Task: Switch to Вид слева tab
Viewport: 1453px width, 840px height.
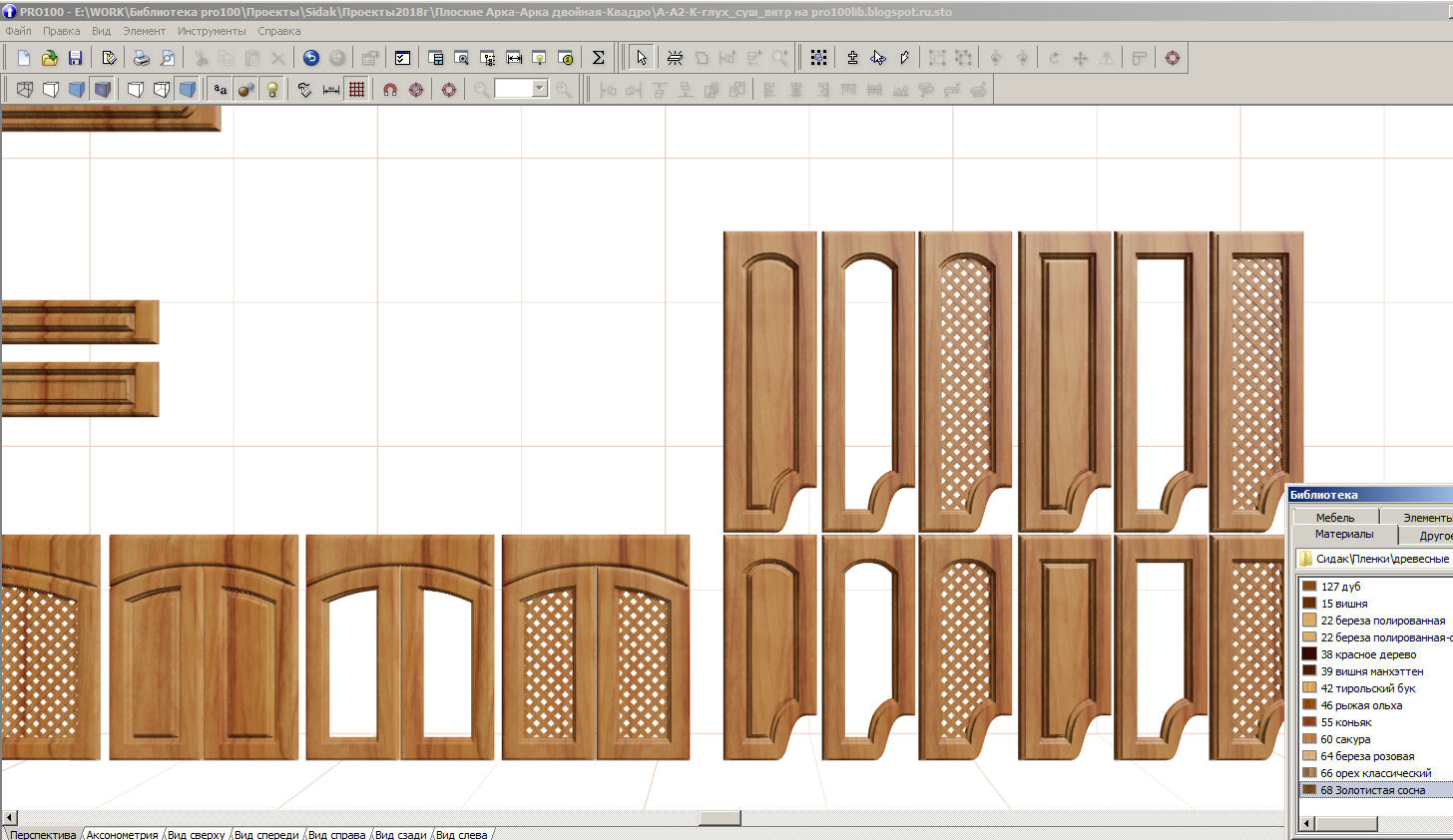Action: pyautogui.click(x=462, y=834)
